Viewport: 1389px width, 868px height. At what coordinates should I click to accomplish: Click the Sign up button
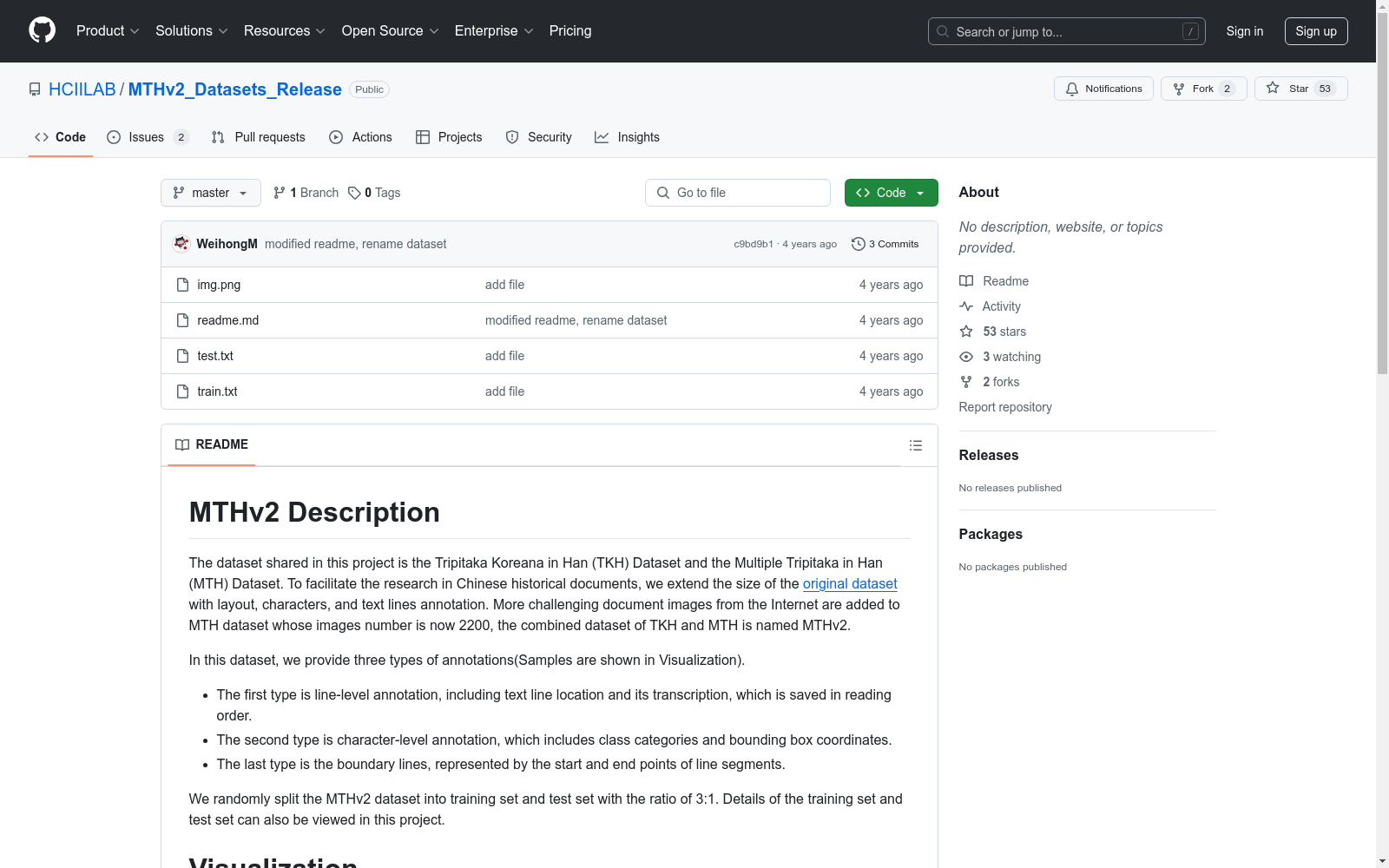(x=1316, y=31)
